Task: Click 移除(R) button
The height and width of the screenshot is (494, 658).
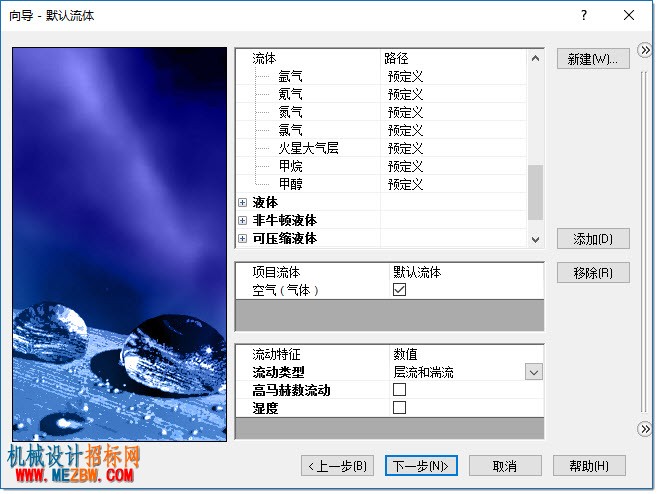Action: [593, 273]
